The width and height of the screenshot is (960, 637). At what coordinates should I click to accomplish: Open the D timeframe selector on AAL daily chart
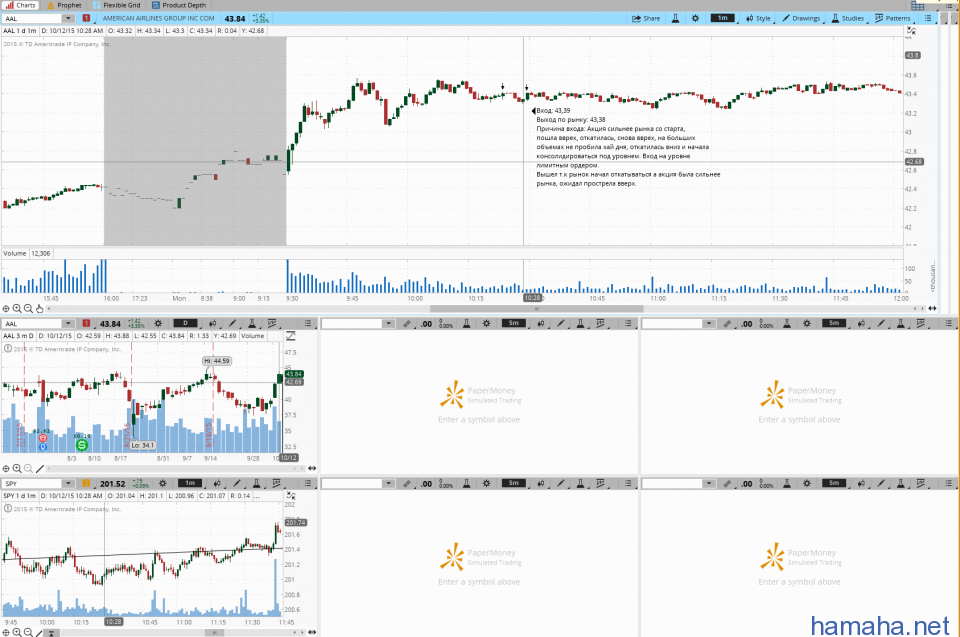(185, 323)
